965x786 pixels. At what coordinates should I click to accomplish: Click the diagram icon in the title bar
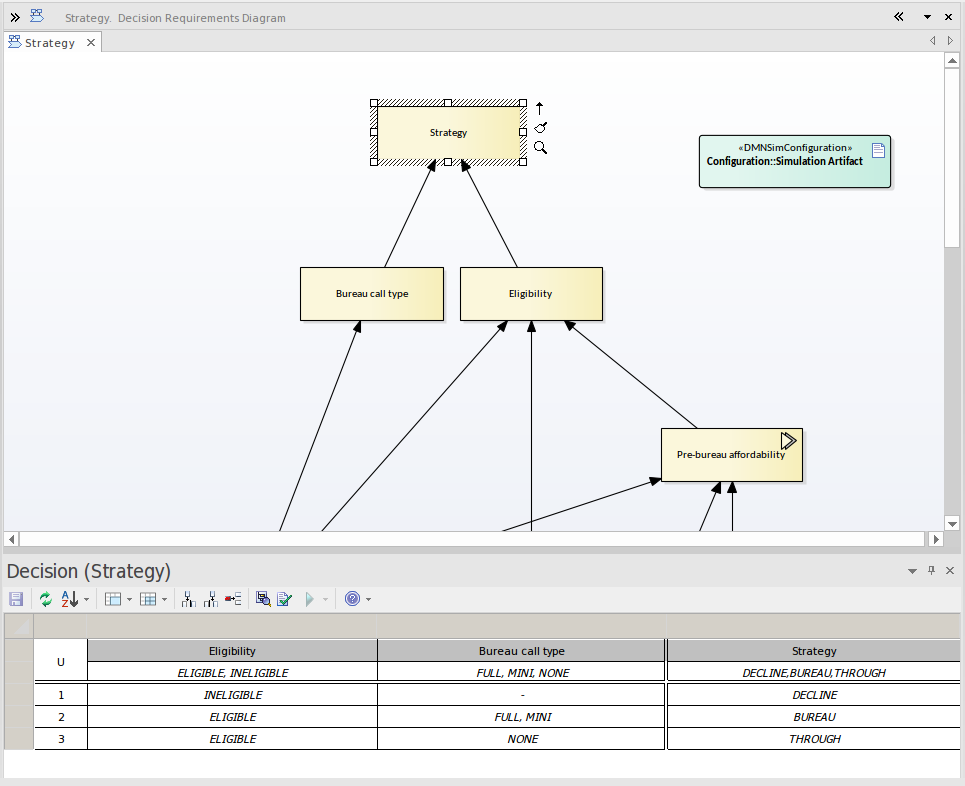[x=37, y=16]
